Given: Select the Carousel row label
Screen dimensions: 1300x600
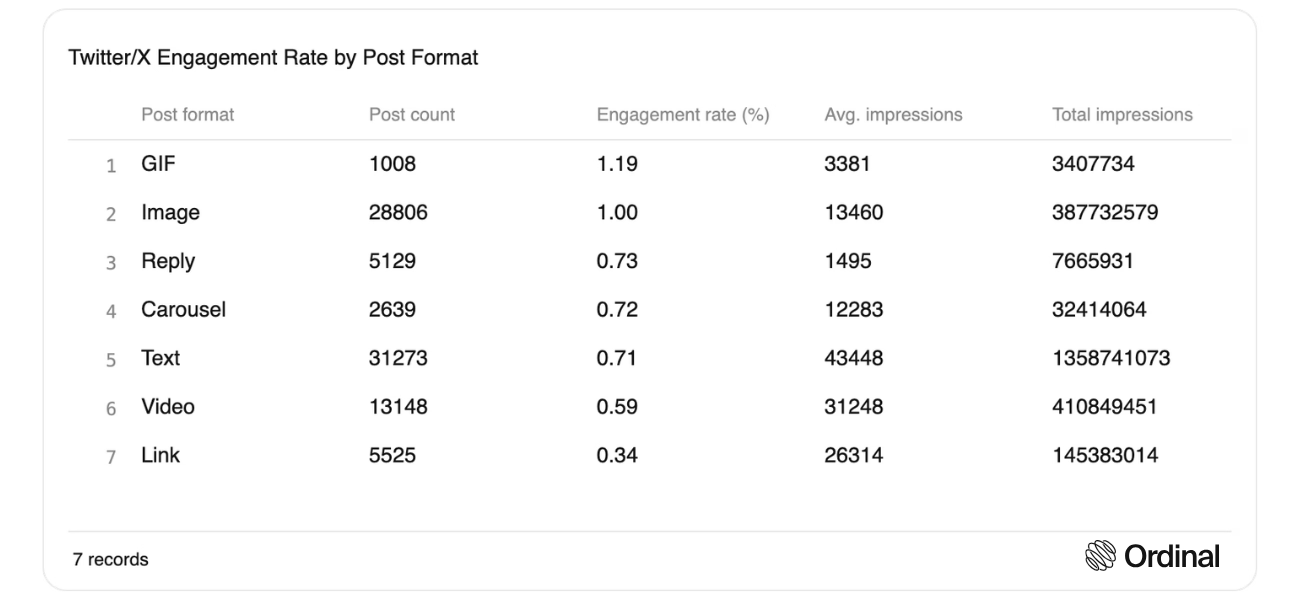Looking at the screenshot, I should [183, 310].
